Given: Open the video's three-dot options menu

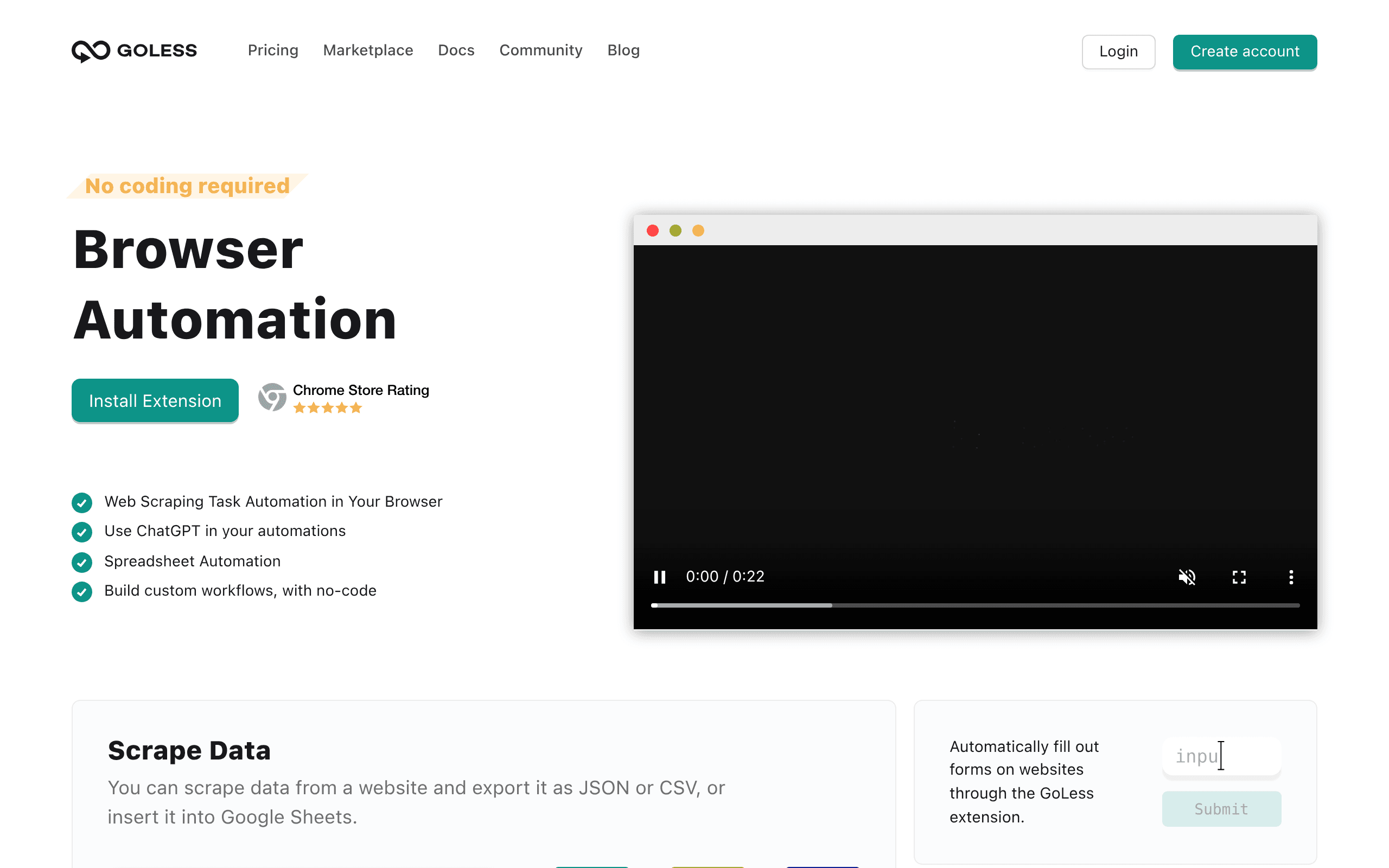Looking at the screenshot, I should point(1291,577).
